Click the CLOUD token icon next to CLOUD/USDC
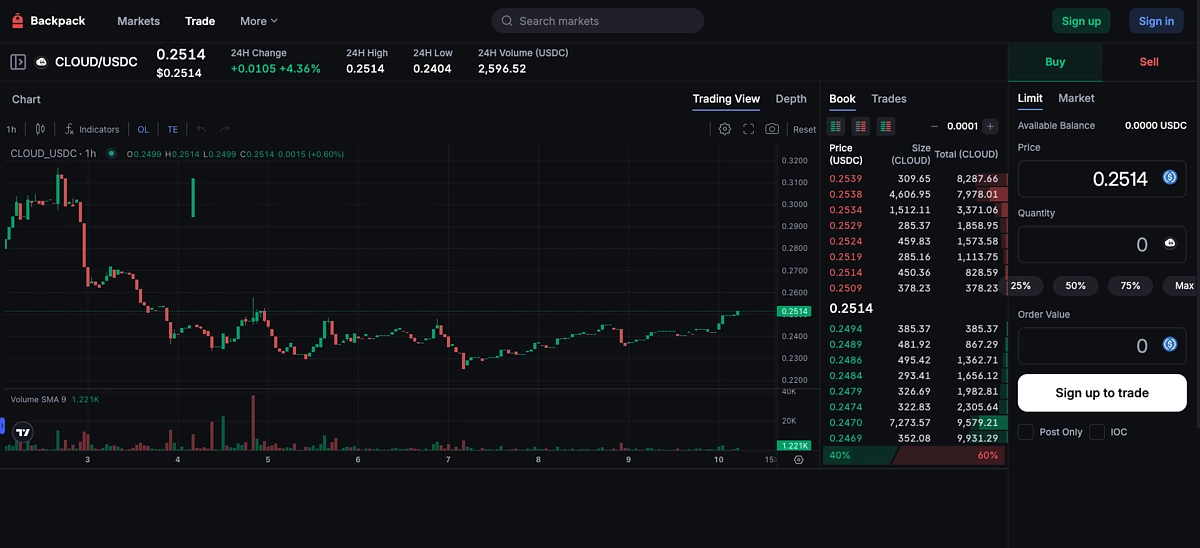Screen dimensions: 1200x548 pos(42,62)
